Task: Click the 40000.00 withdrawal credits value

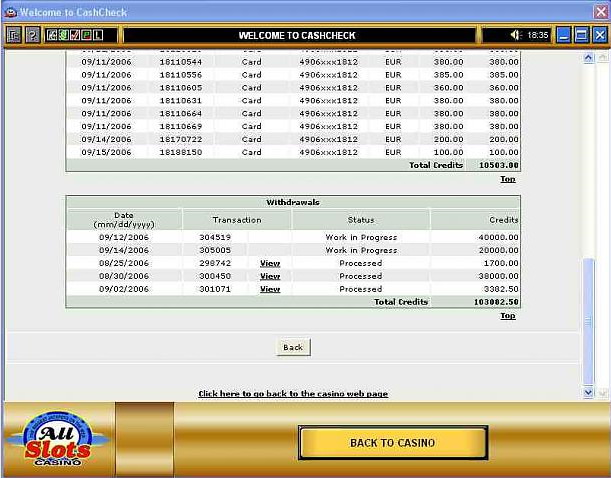Action: 499,237
